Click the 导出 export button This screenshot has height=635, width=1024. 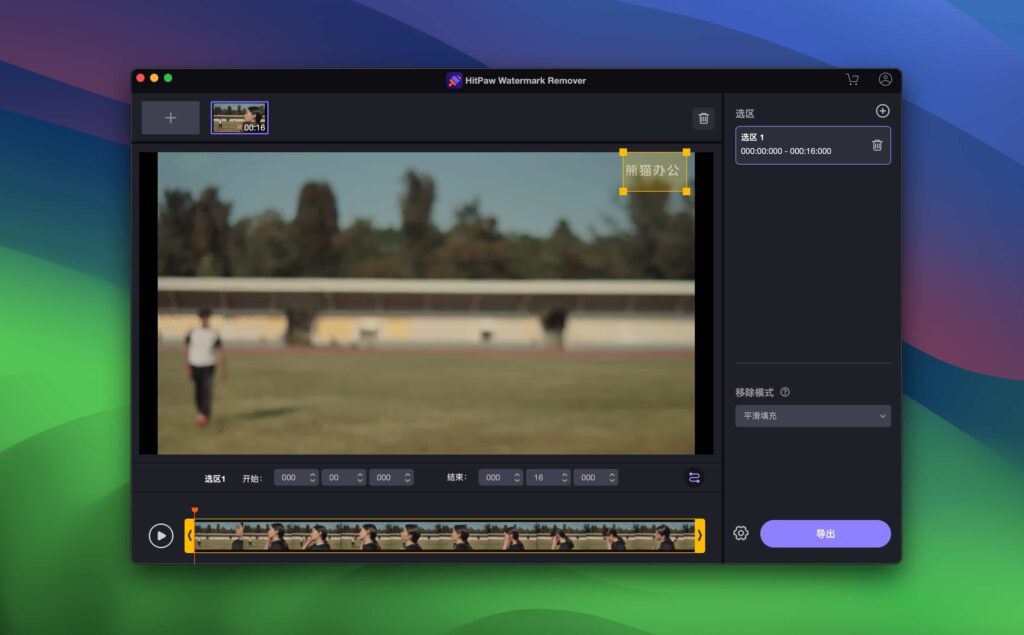825,533
